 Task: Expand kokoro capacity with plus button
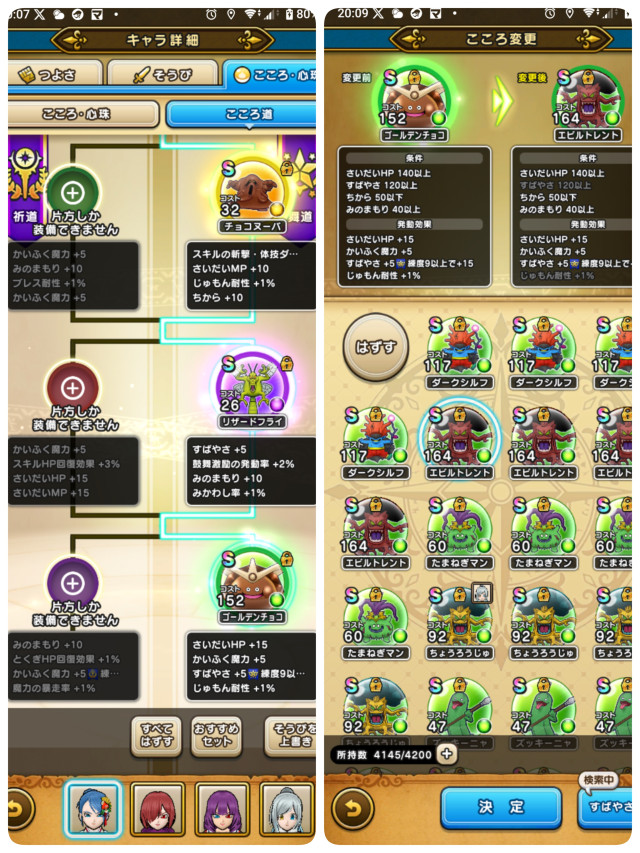point(446,754)
